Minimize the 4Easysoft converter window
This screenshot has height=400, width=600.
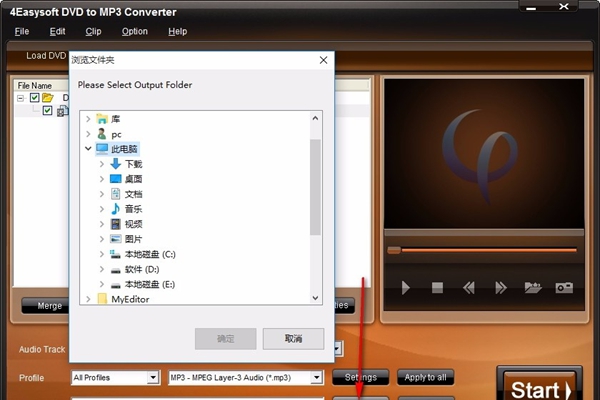(x=531, y=8)
